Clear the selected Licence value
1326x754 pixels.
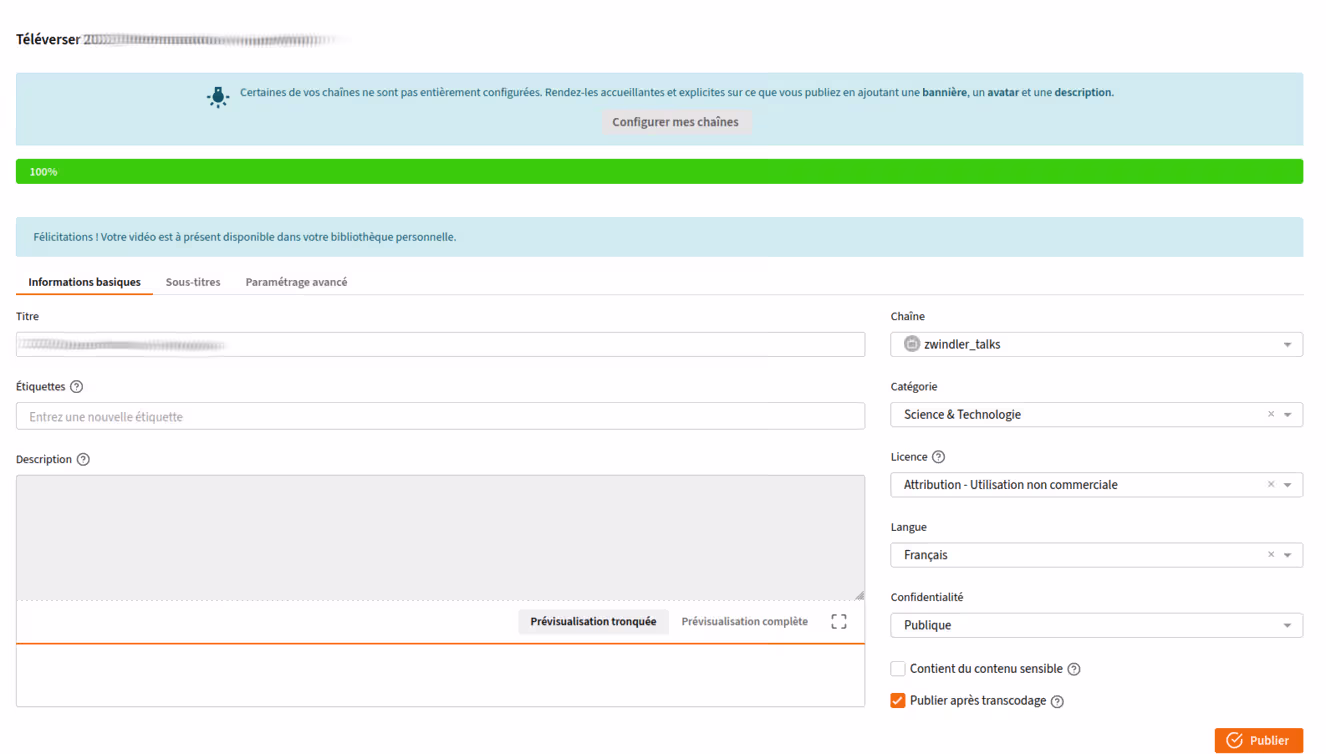point(1271,485)
